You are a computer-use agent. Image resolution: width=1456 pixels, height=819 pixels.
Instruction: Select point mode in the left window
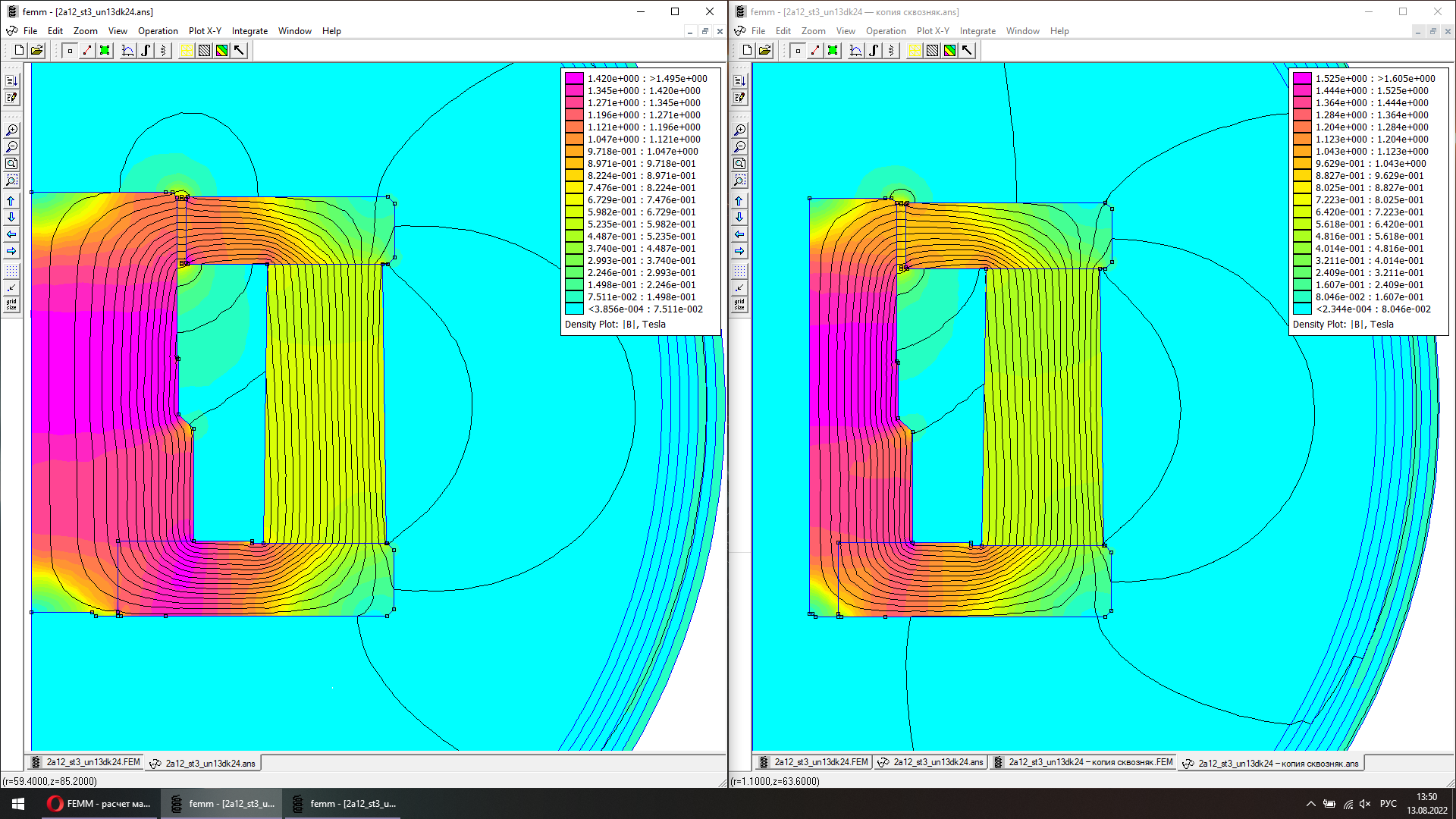point(70,51)
